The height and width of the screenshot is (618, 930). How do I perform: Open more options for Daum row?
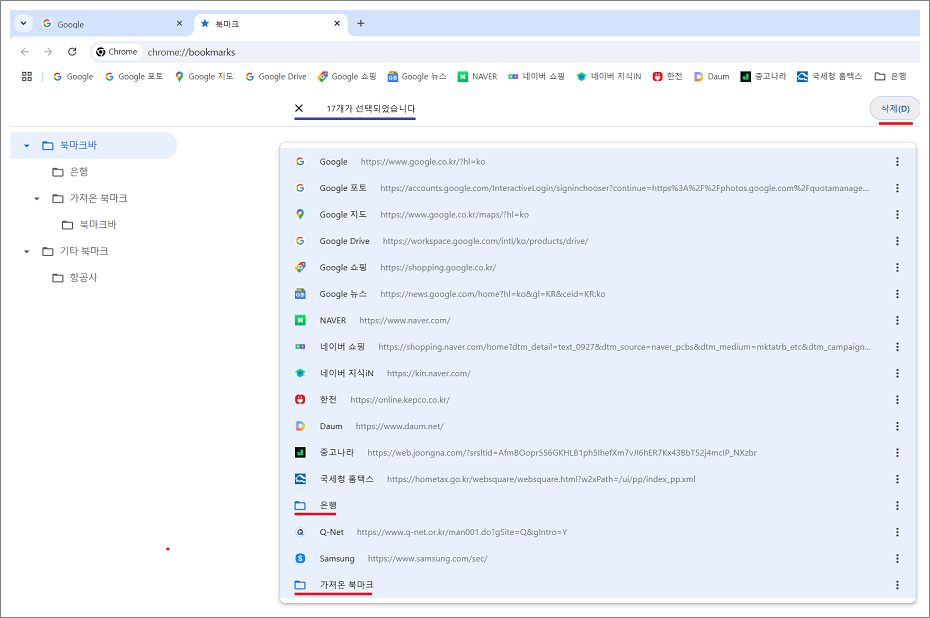click(x=897, y=426)
